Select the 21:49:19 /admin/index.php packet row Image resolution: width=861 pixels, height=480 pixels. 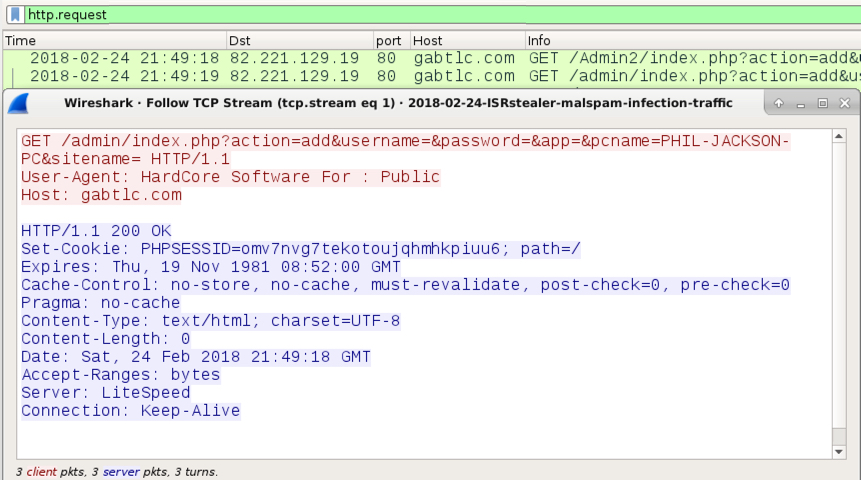click(x=432, y=76)
